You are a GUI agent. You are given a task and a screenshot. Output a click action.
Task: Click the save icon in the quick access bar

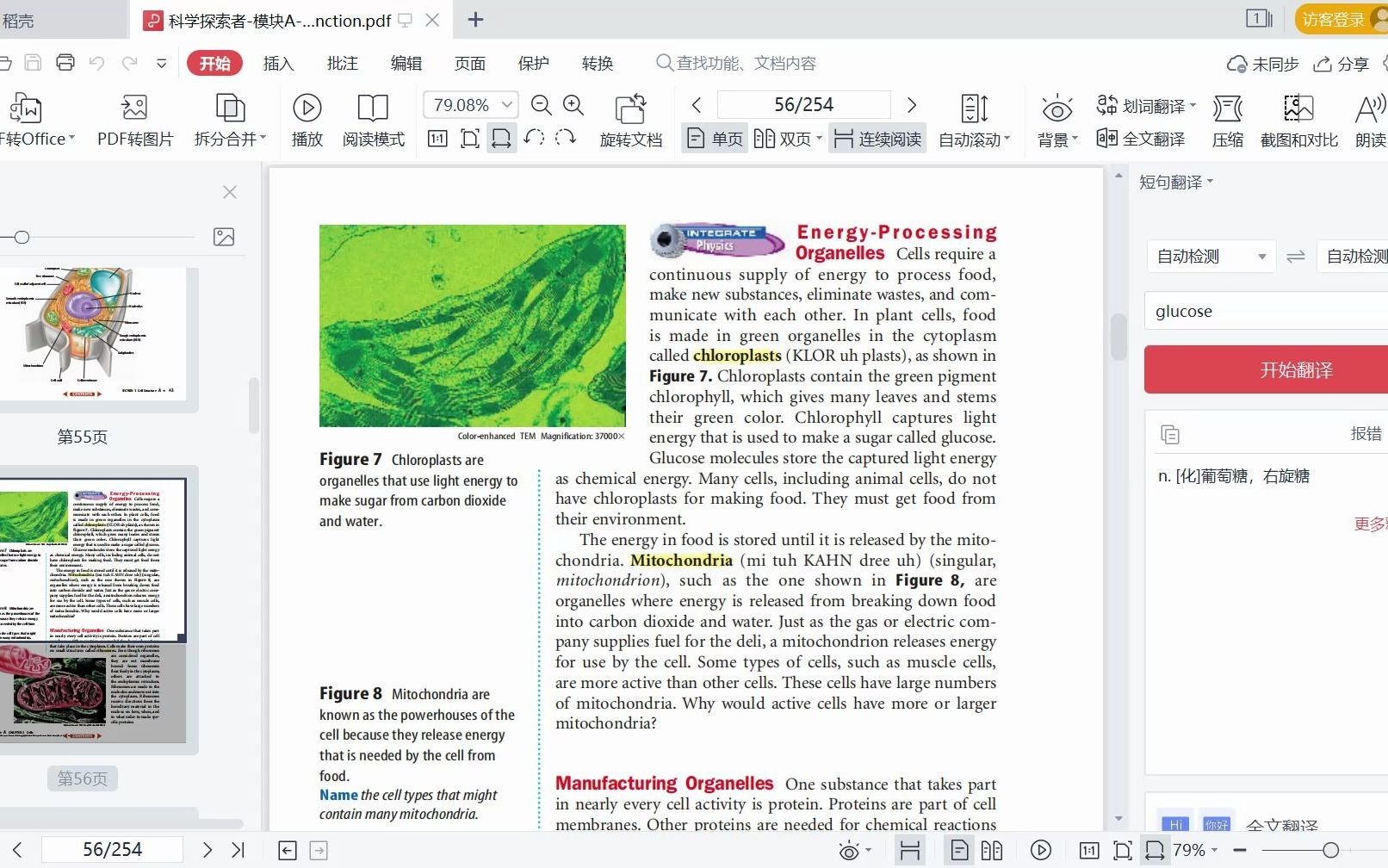(33, 63)
